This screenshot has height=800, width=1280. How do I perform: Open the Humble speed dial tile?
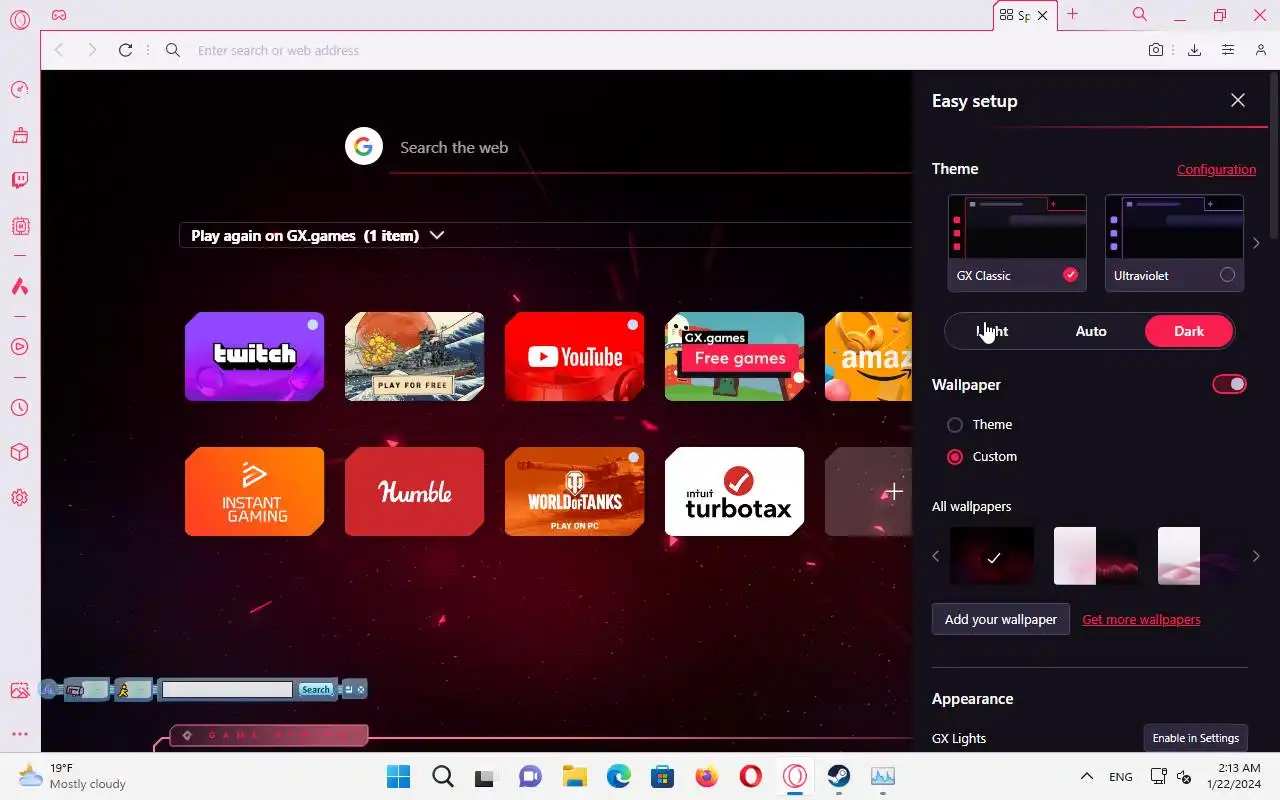point(415,491)
